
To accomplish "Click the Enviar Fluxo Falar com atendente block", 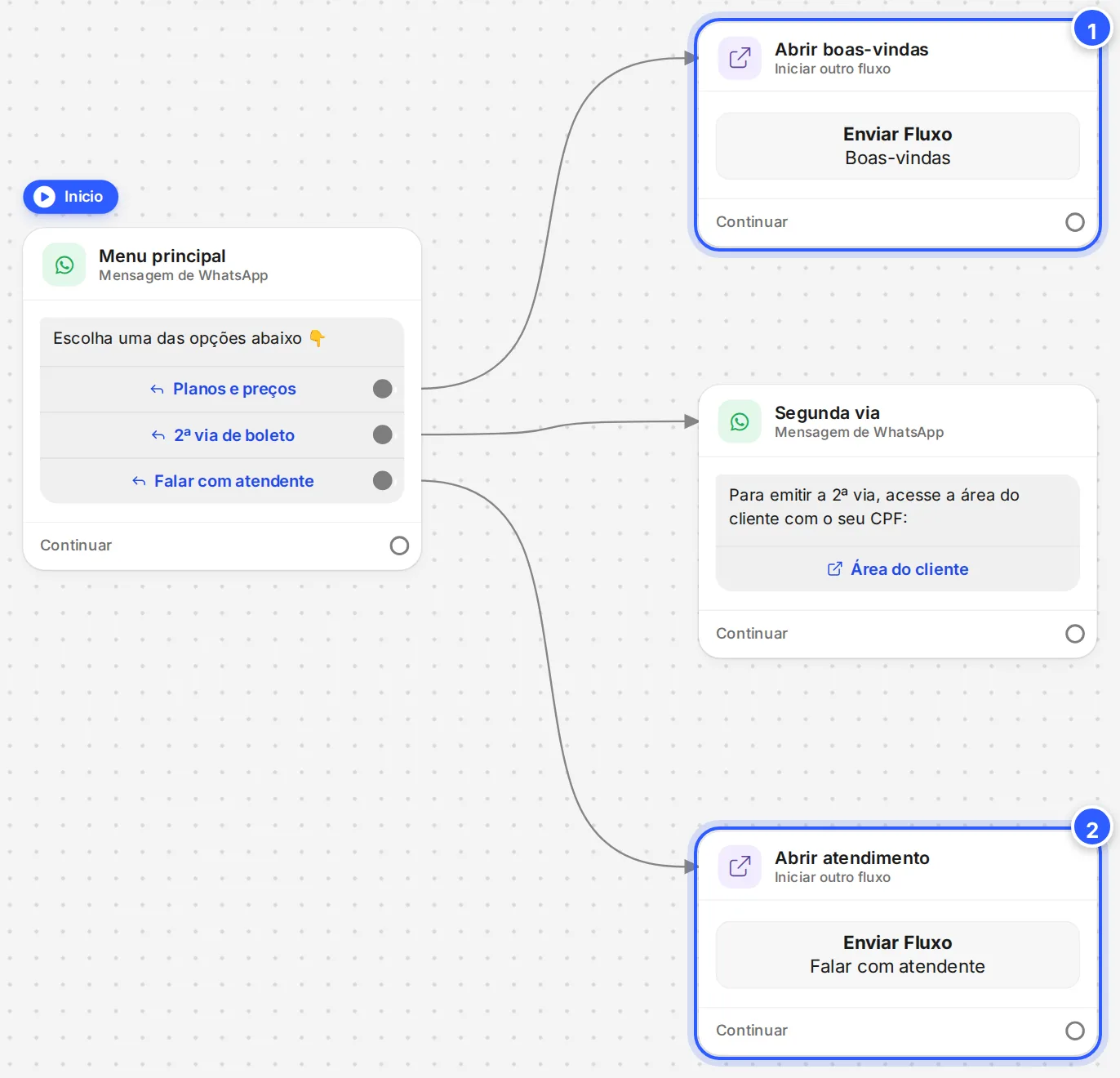I will click(898, 955).
